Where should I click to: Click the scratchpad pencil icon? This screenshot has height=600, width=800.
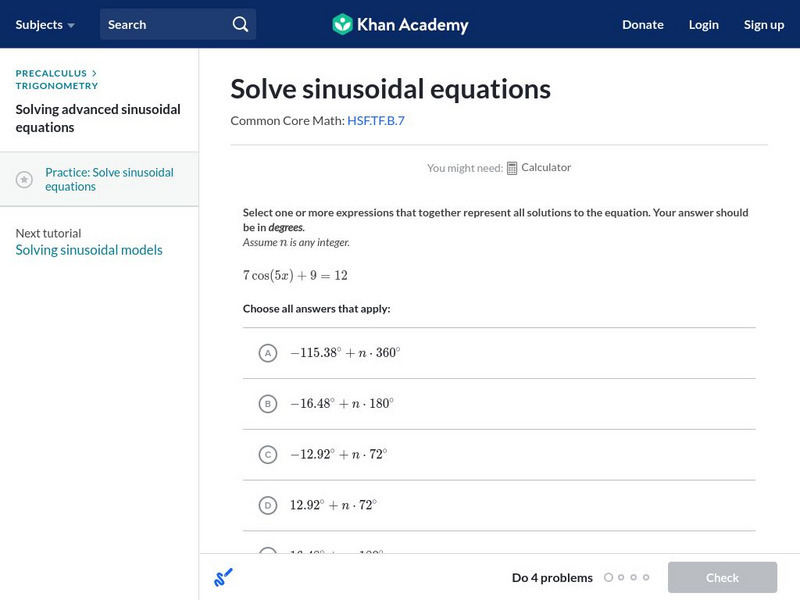223,577
